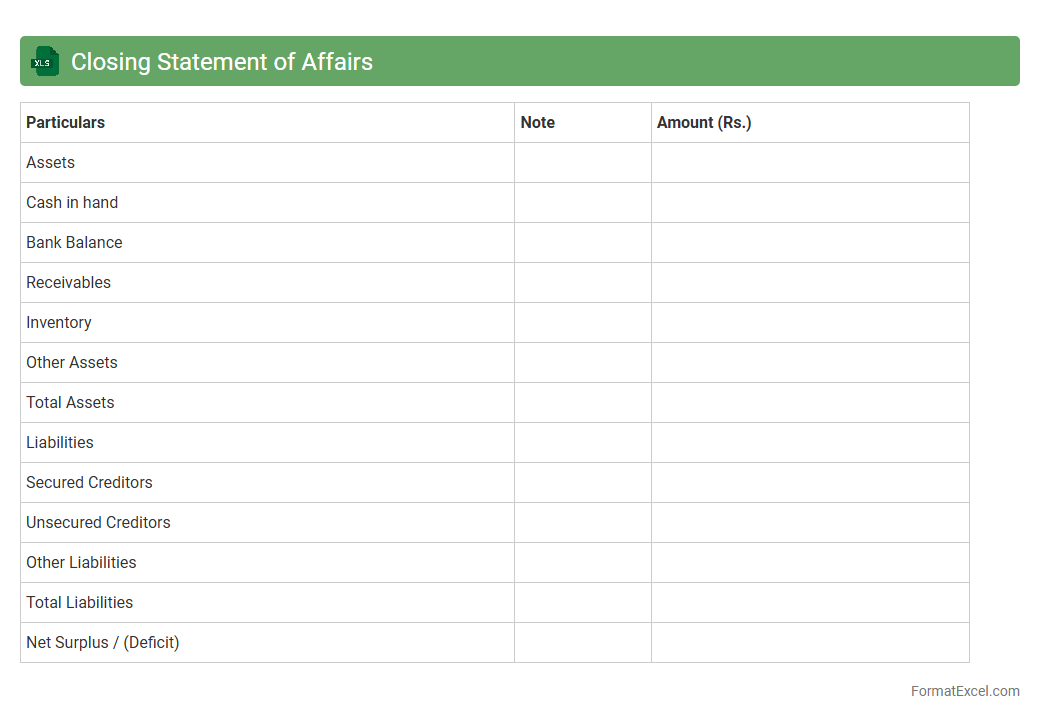
Task: Click the Secured Creditors amount cell
Action: pos(810,483)
